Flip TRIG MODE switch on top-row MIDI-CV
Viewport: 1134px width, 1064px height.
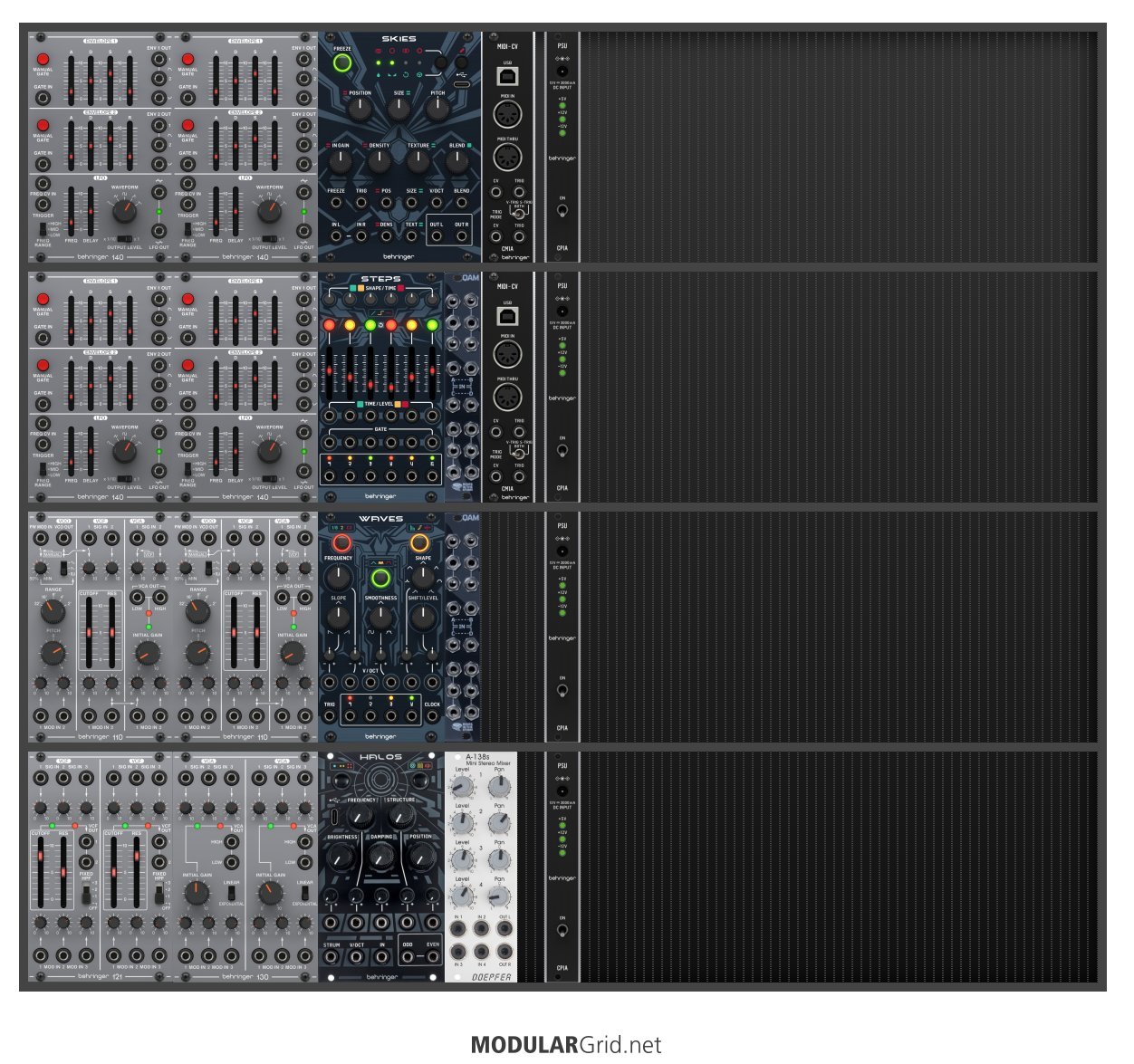click(519, 214)
